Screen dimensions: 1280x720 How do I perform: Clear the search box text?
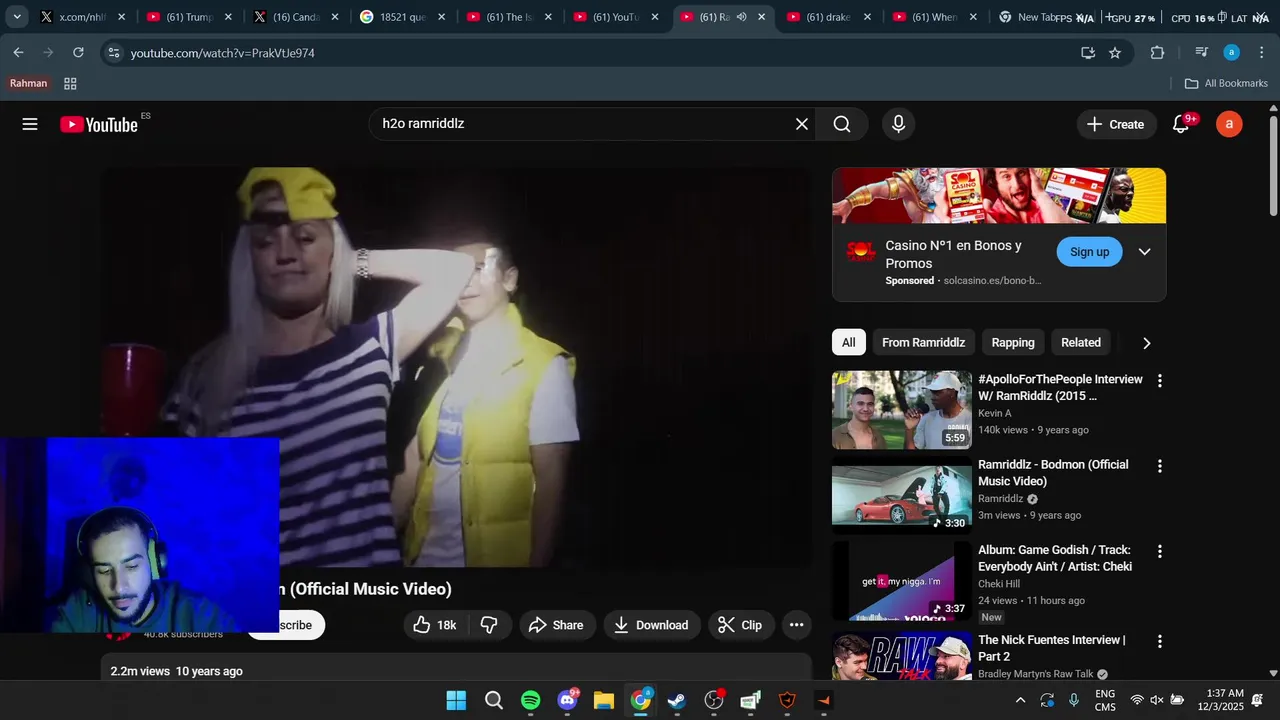coord(801,124)
